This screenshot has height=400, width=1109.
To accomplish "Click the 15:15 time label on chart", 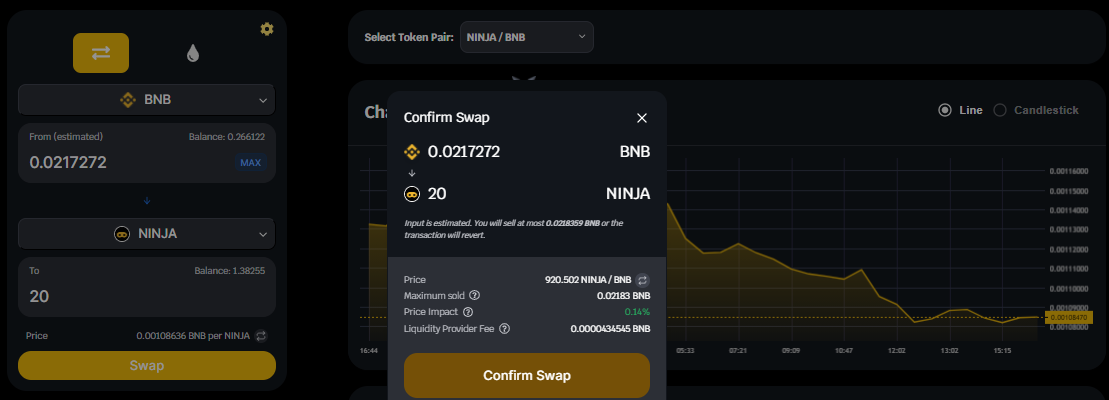I will pyautogui.click(x=1002, y=351).
